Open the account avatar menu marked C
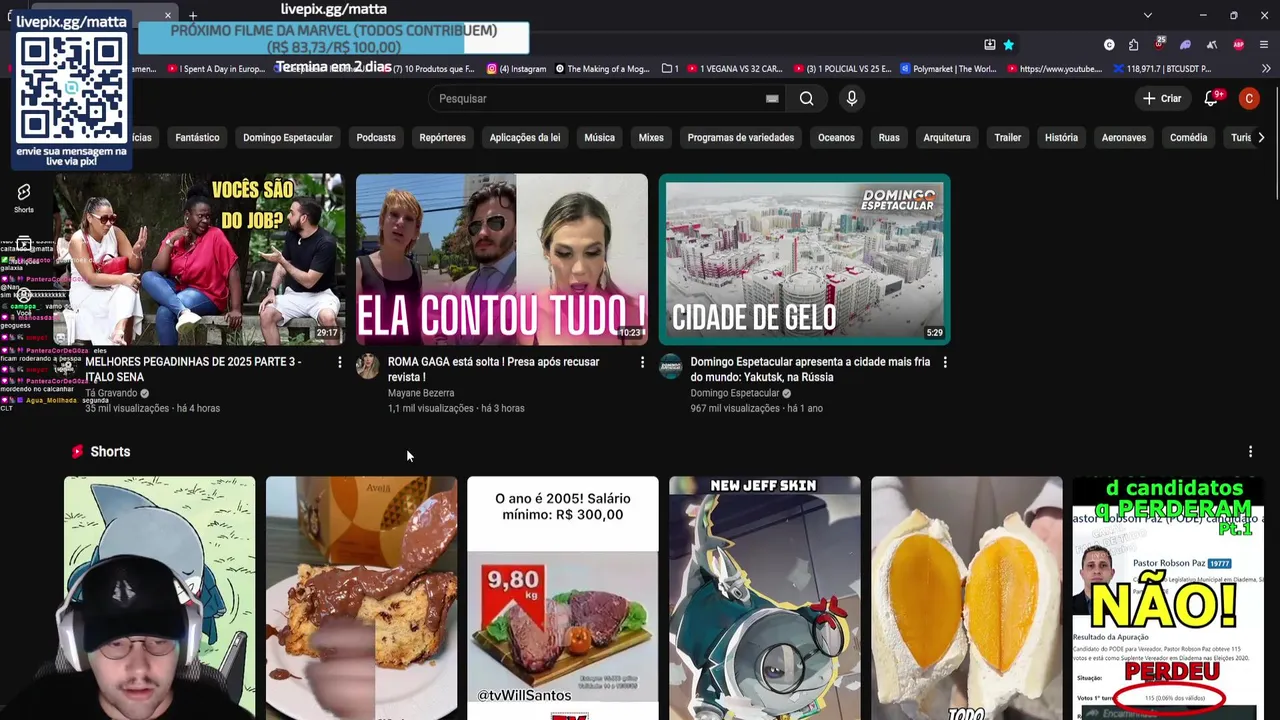Viewport: 1280px width, 720px height. [x=1248, y=98]
